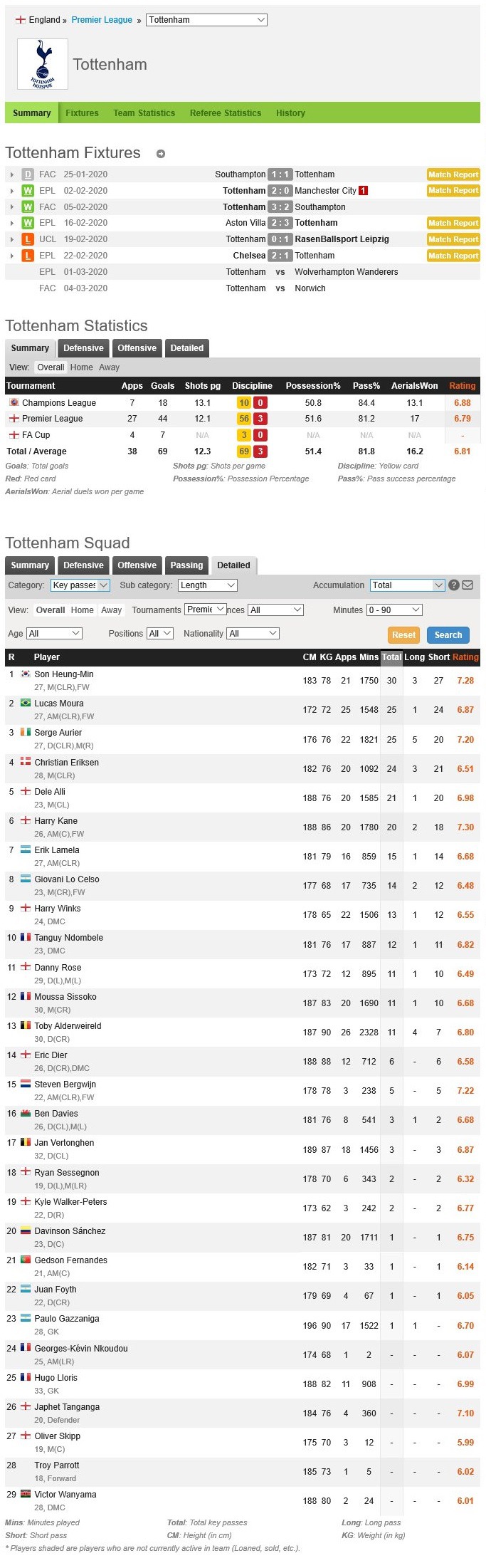Click the orange Reset button

[x=403, y=635]
